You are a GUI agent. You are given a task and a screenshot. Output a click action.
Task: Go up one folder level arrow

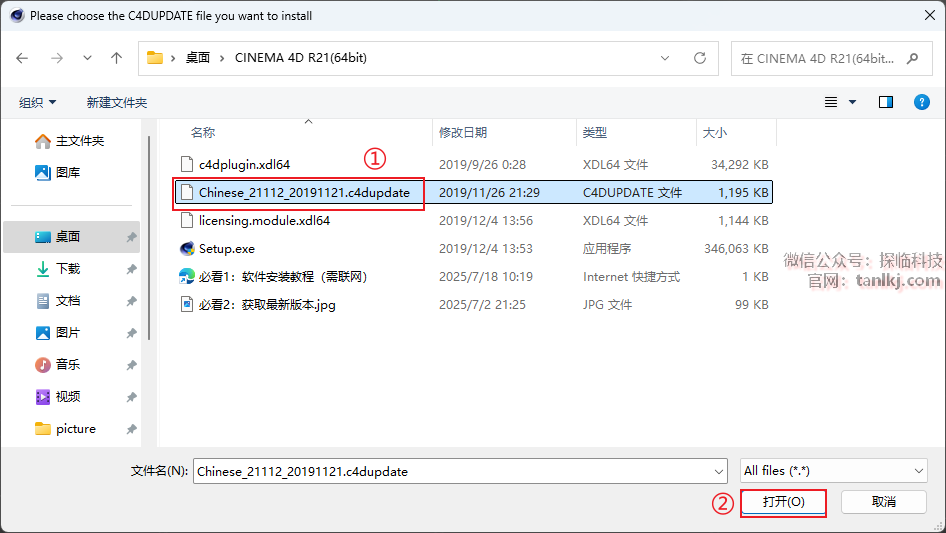click(116, 58)
